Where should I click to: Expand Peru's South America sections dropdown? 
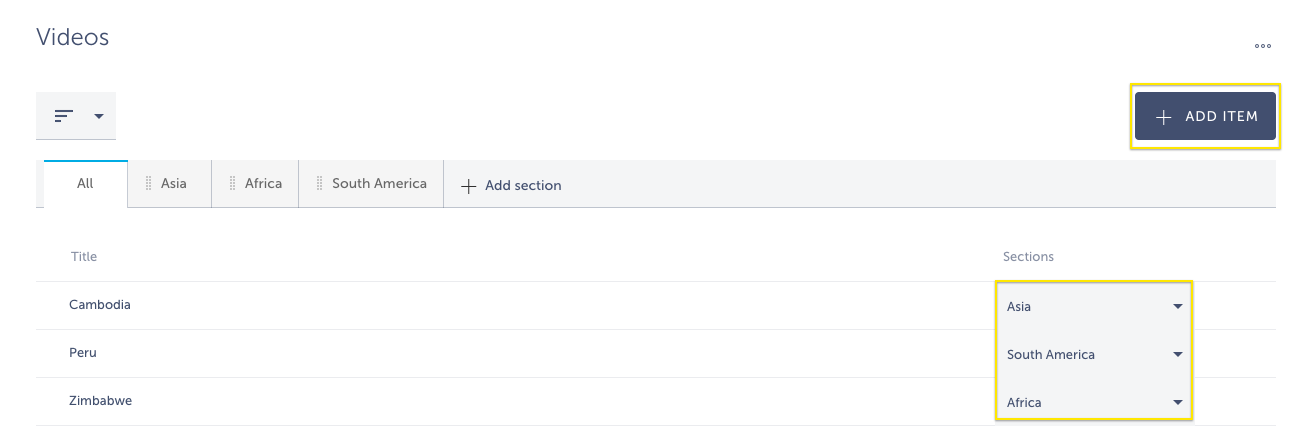pyautogui.click(x=1094, y=354)
